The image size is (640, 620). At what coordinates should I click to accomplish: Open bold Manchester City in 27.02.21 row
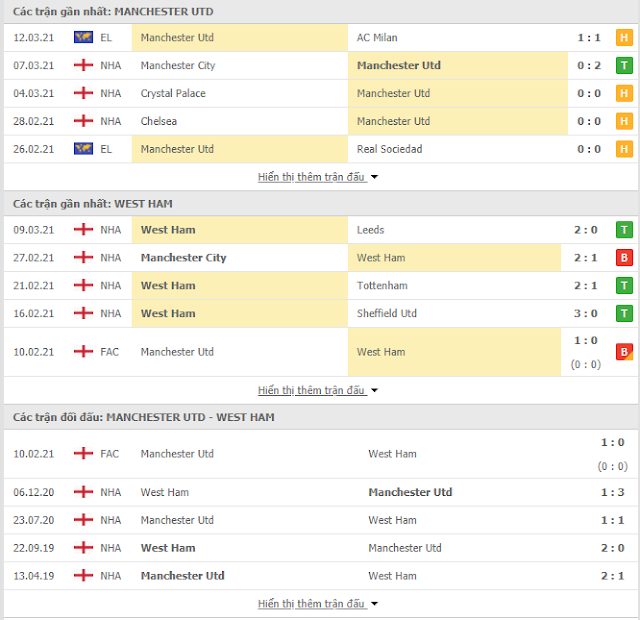[x=183, y=258]
